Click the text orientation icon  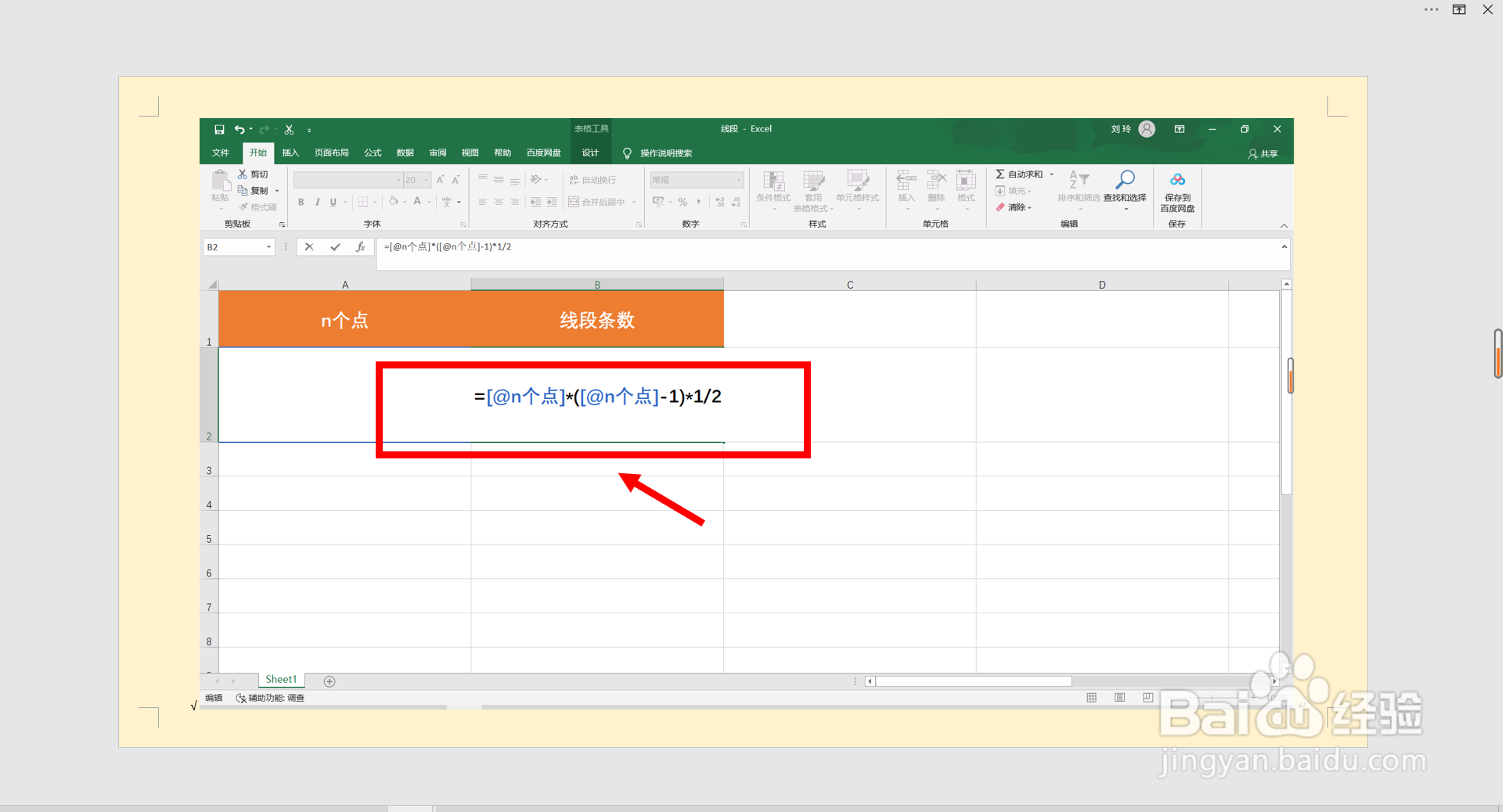(x=536, y=179)
